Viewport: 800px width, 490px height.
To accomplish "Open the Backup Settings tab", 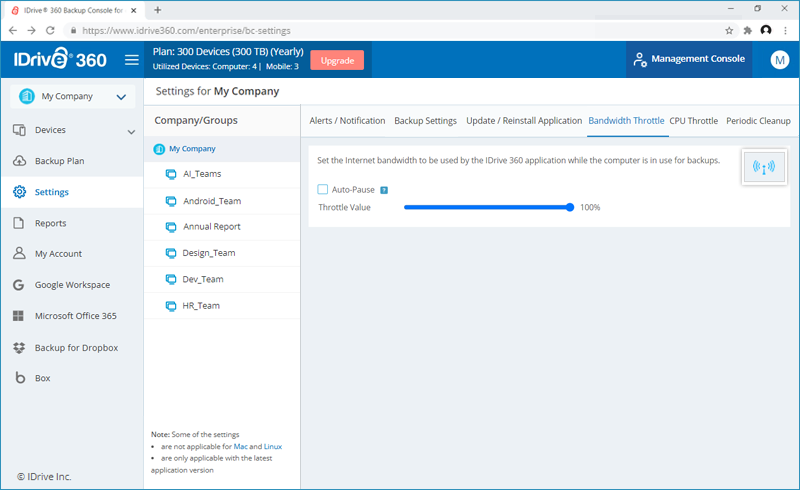I will coord(425,121).
